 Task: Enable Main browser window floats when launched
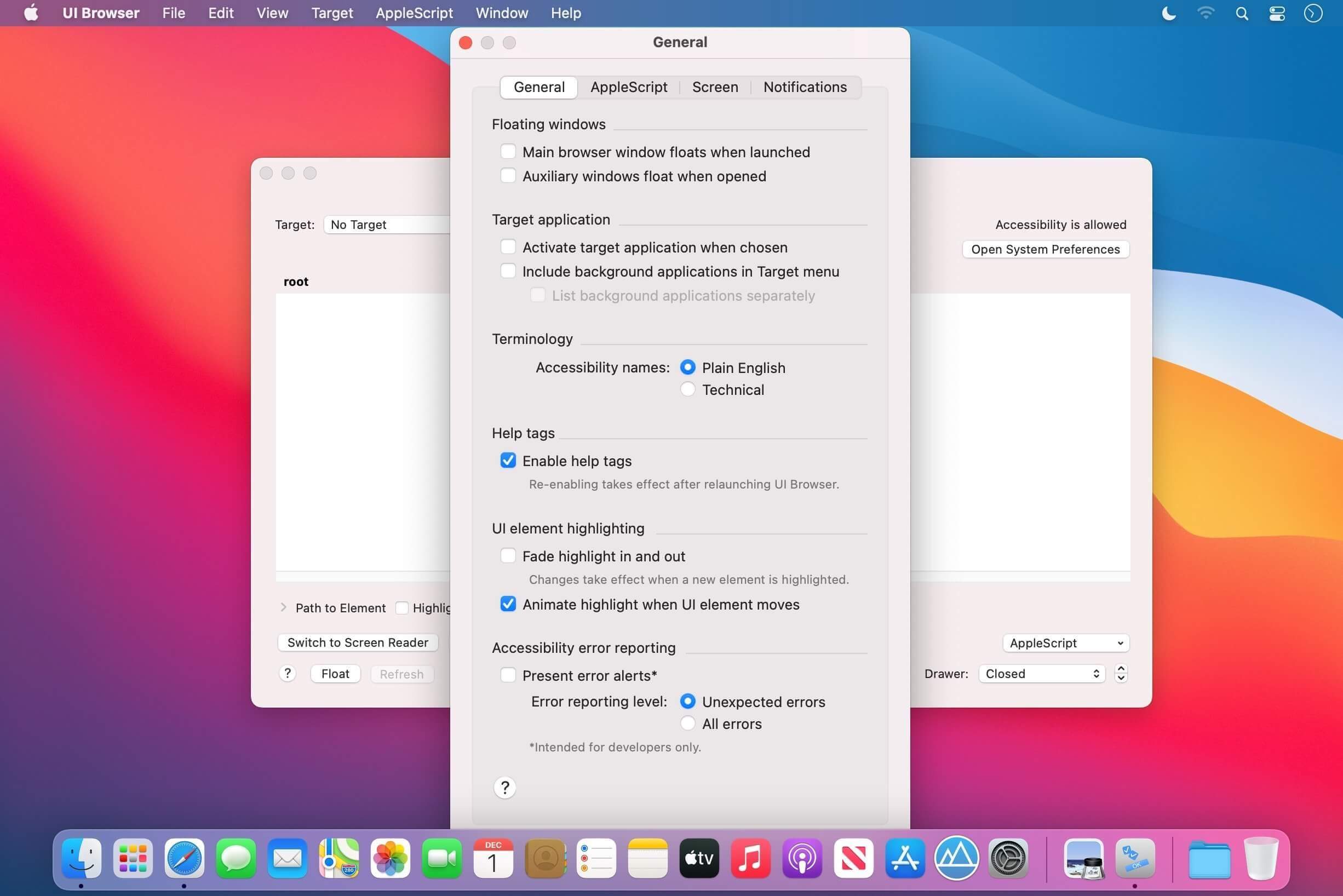(508, 151)
